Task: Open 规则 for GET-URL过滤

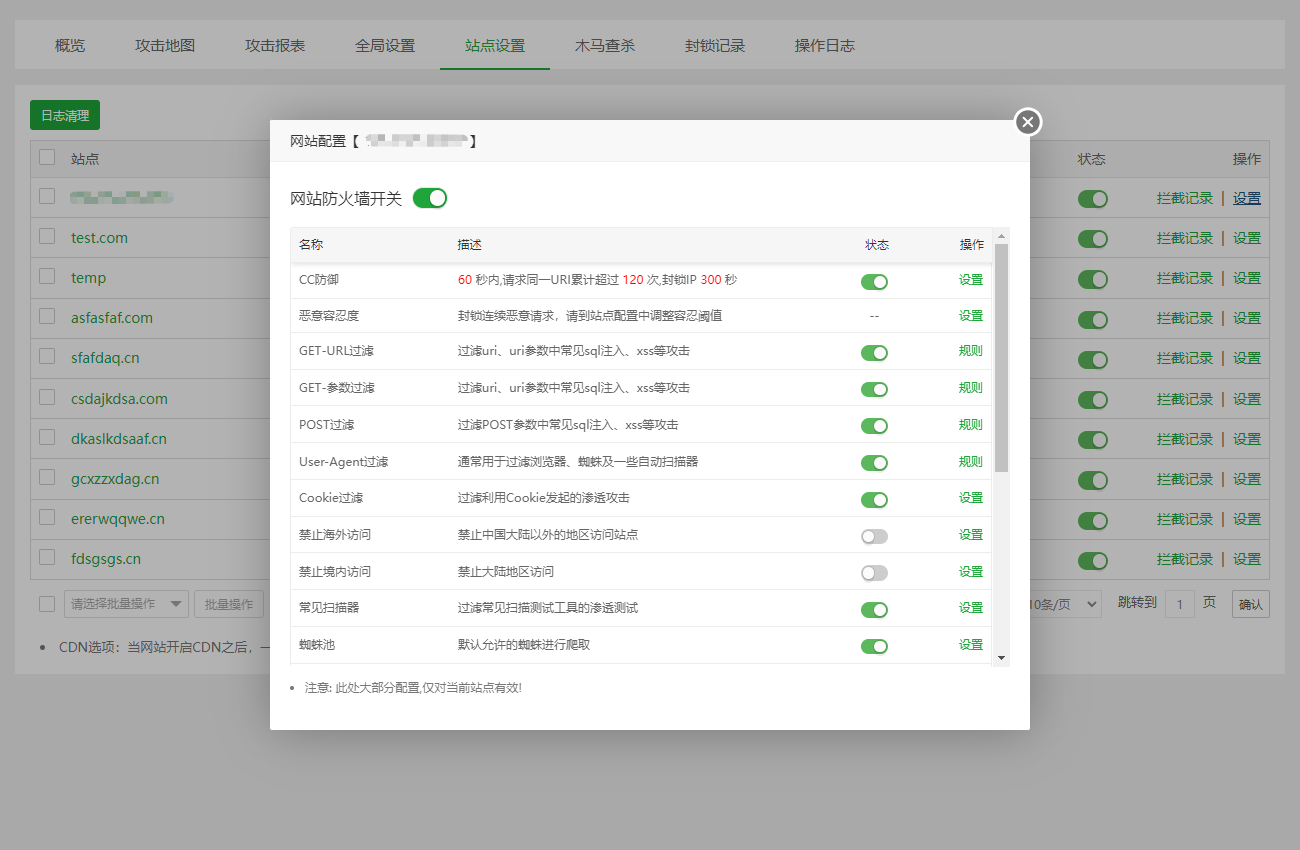Action: point(970,351)
